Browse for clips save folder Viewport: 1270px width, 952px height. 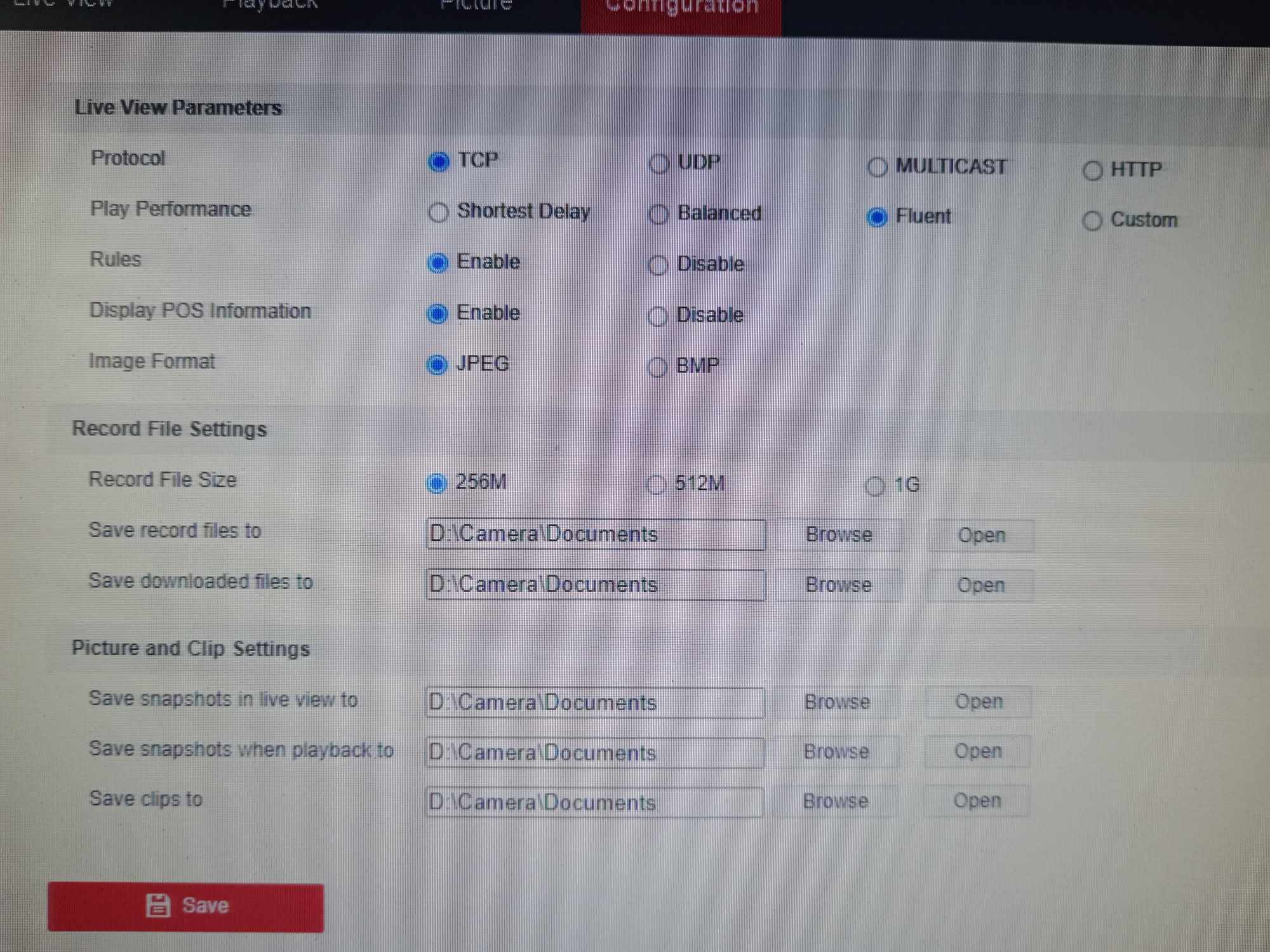835,801
